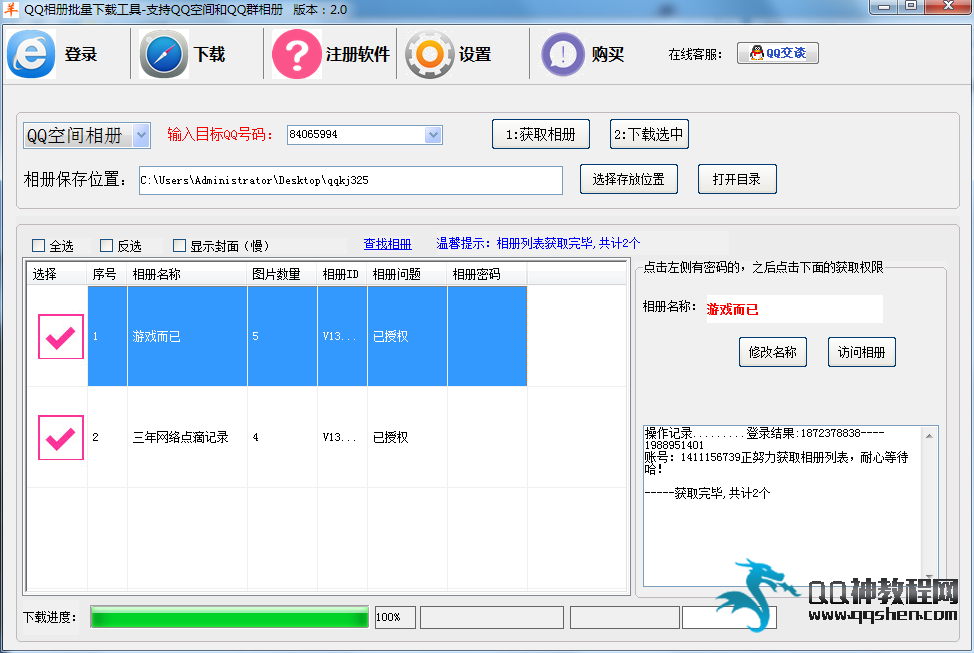The width and height of the screenshot is (974, 653).
Task: Click the operation log scrollbar up arrow
Action: (929, 436)
